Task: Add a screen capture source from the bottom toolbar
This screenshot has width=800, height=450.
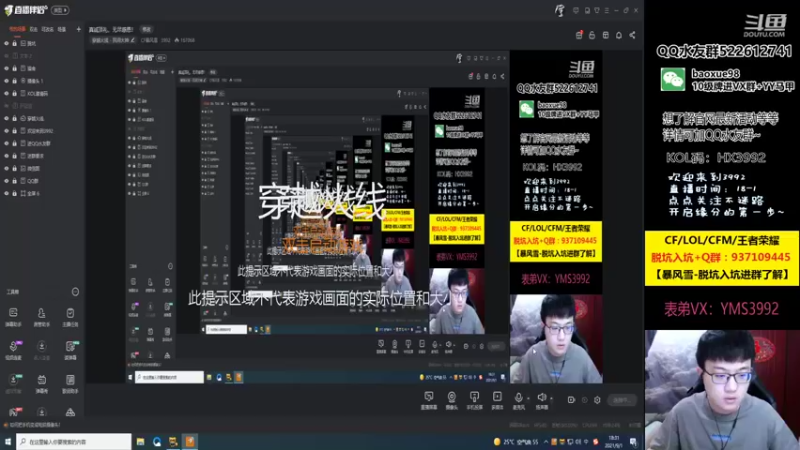Action: pyautogui.click(x=429, y=401)
